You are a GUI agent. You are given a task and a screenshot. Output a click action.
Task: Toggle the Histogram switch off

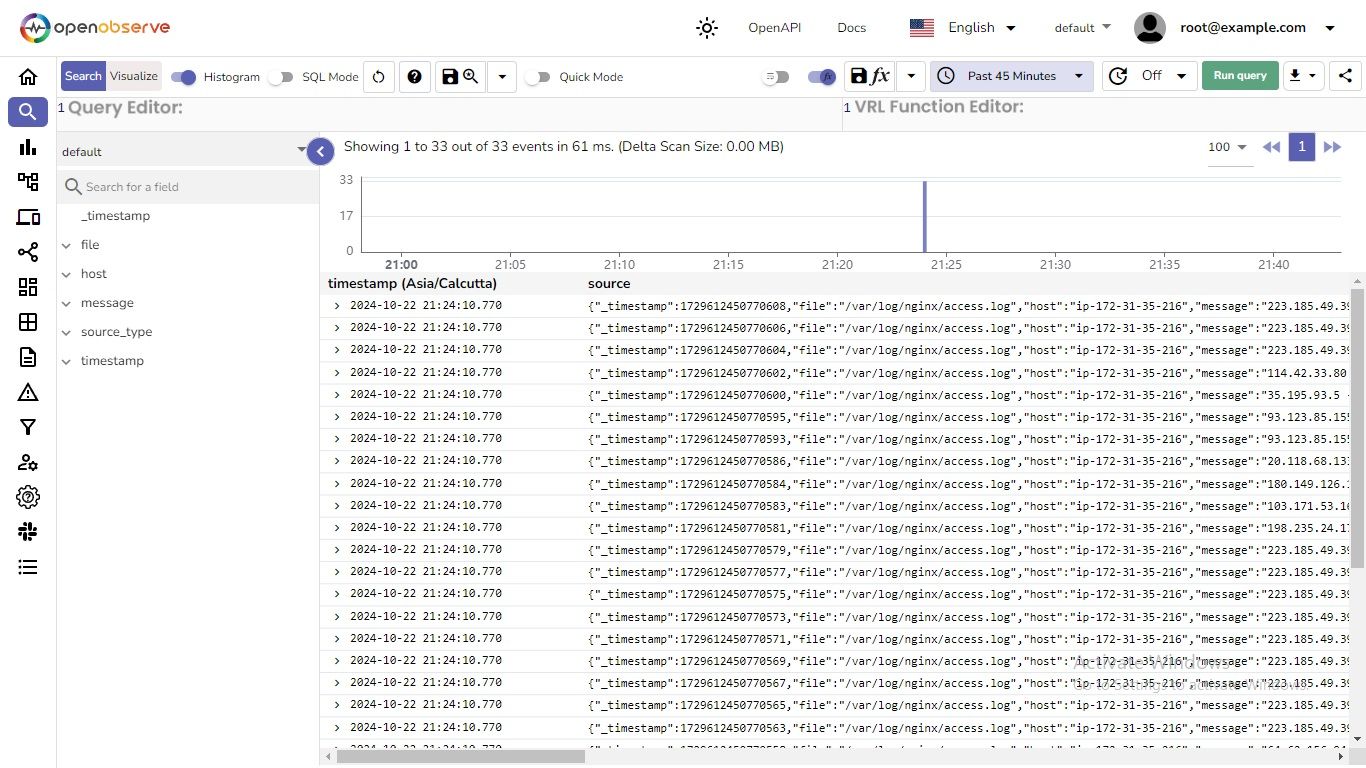click(x=183, y=76)
